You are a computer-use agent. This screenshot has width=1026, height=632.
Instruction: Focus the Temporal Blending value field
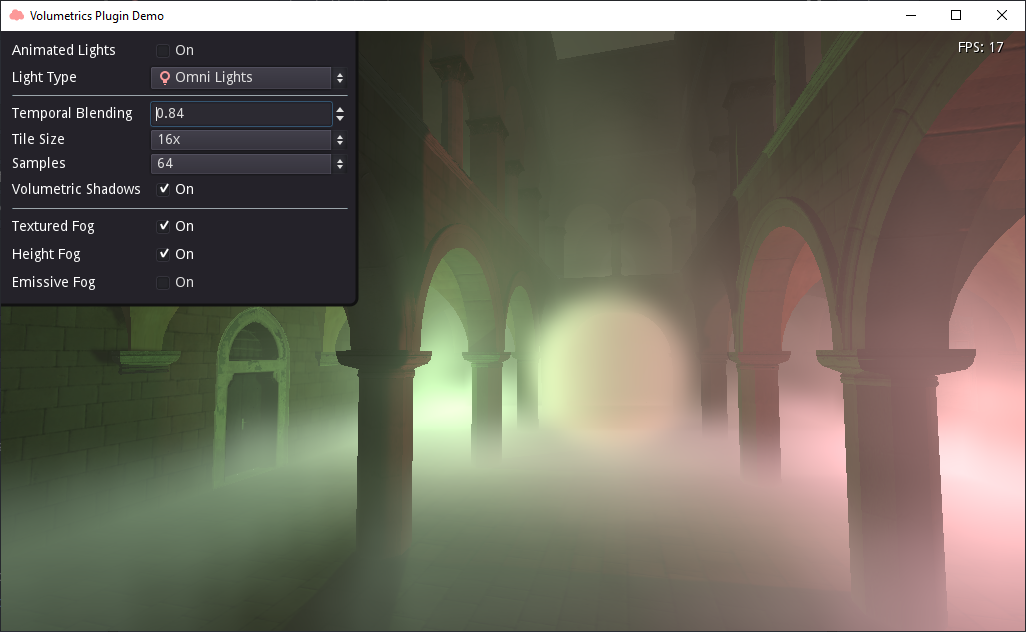point(241,113)
